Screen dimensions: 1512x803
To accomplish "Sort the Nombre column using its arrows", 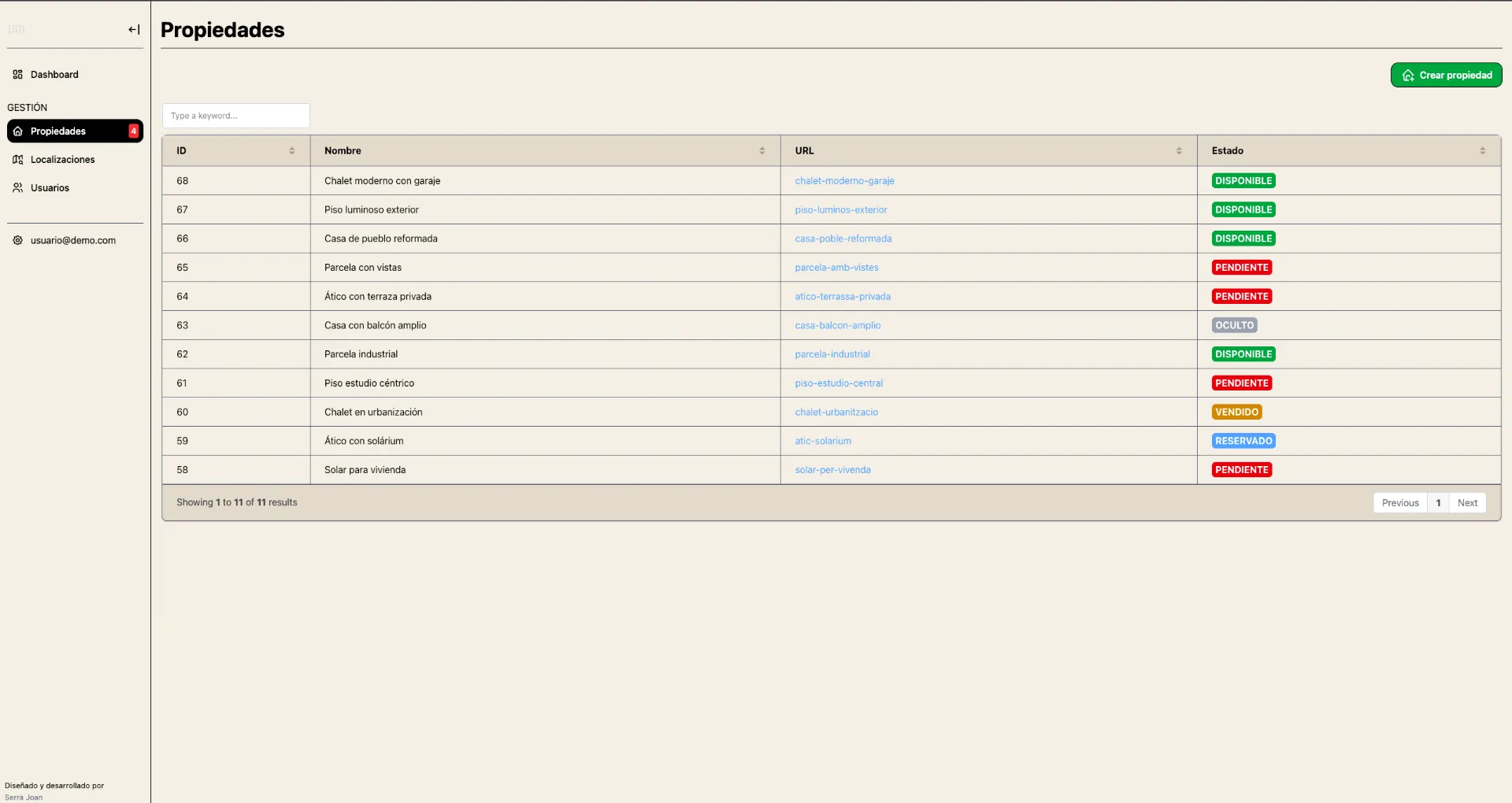I will 762,150.
